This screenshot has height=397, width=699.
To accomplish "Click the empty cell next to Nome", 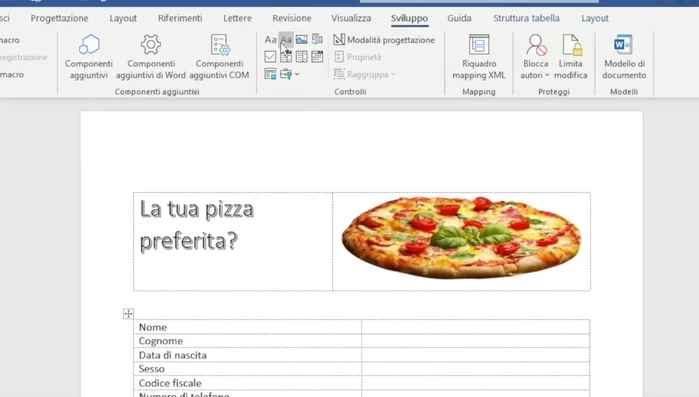I will pos(476,327).
